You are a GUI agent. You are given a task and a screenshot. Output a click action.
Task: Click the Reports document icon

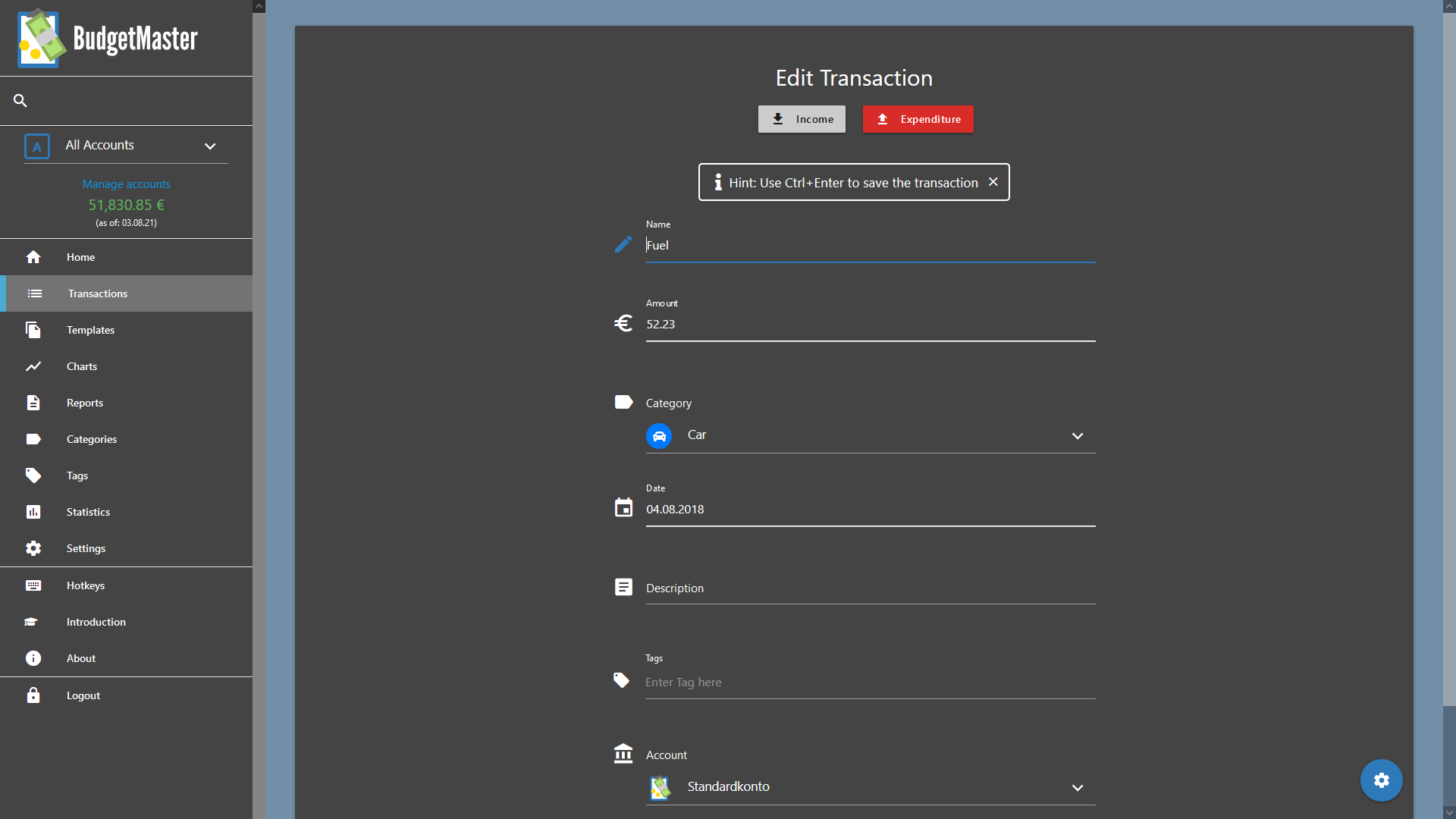(33, 403)
